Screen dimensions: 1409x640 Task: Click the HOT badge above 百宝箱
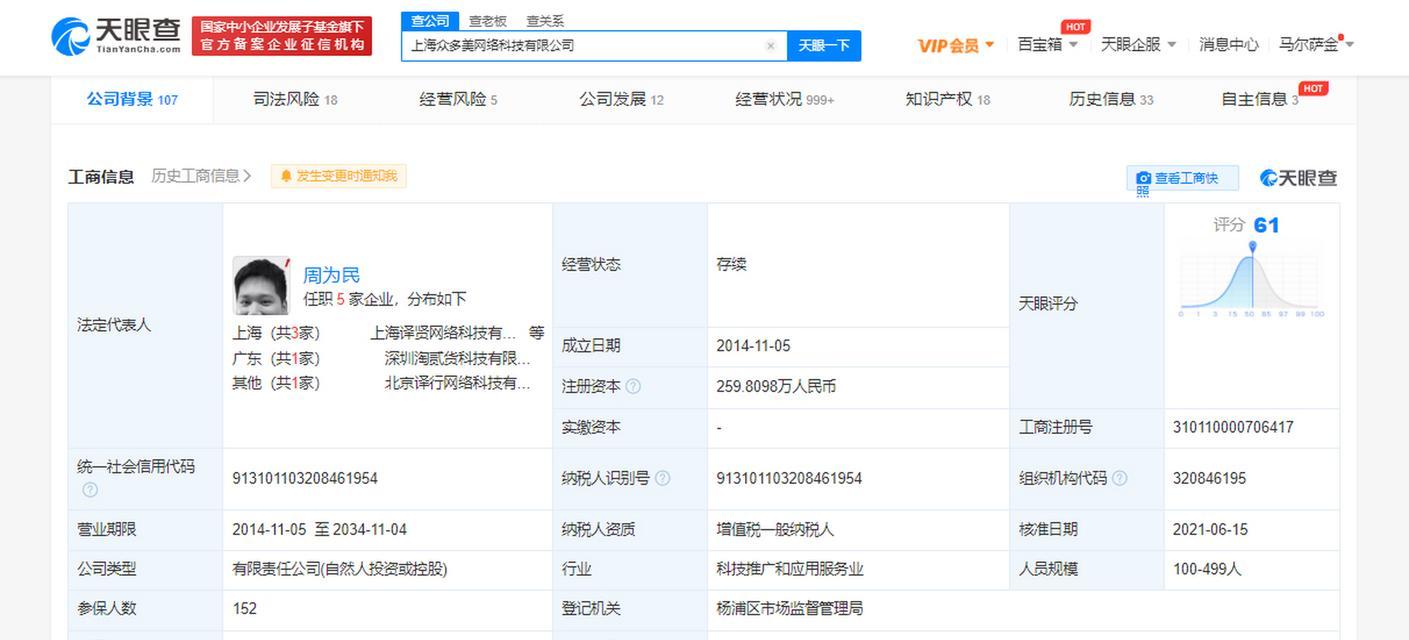click(1075, 27)
